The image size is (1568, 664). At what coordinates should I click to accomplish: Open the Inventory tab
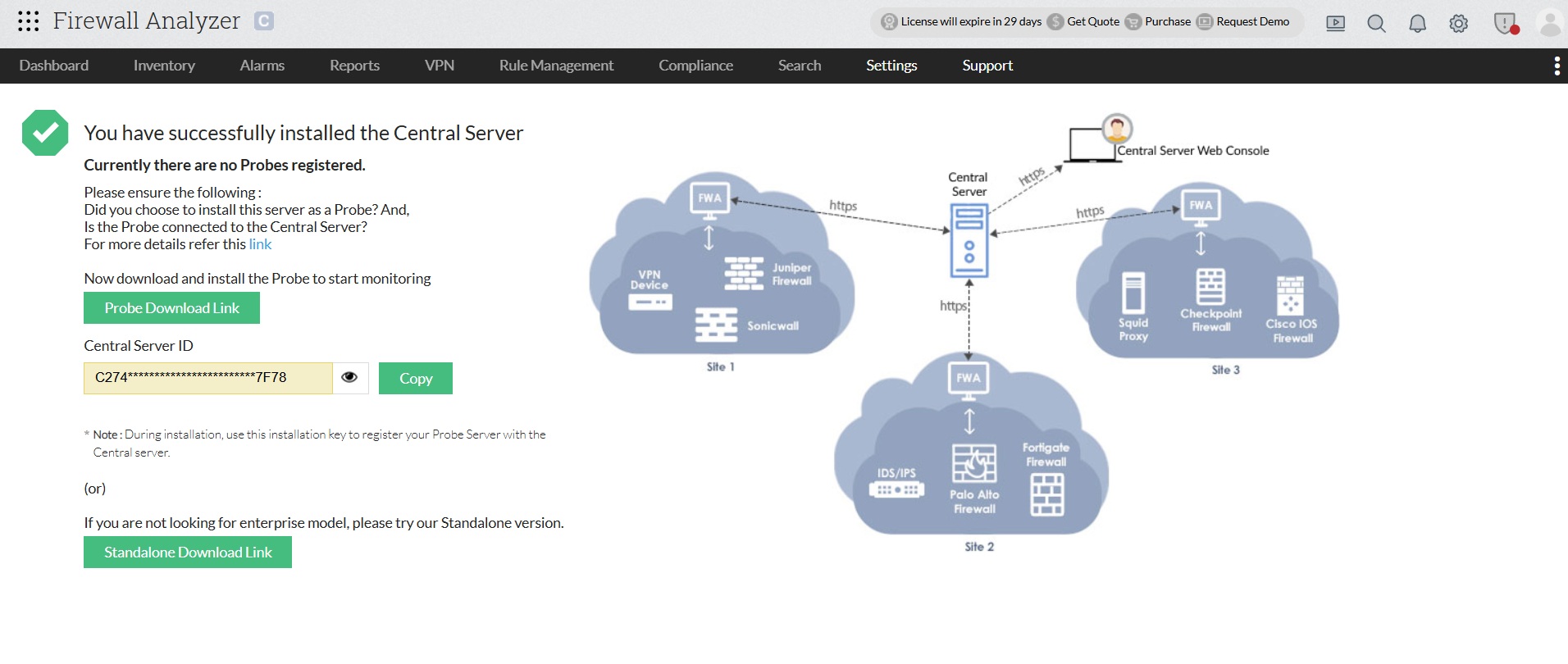coord(164,66)
